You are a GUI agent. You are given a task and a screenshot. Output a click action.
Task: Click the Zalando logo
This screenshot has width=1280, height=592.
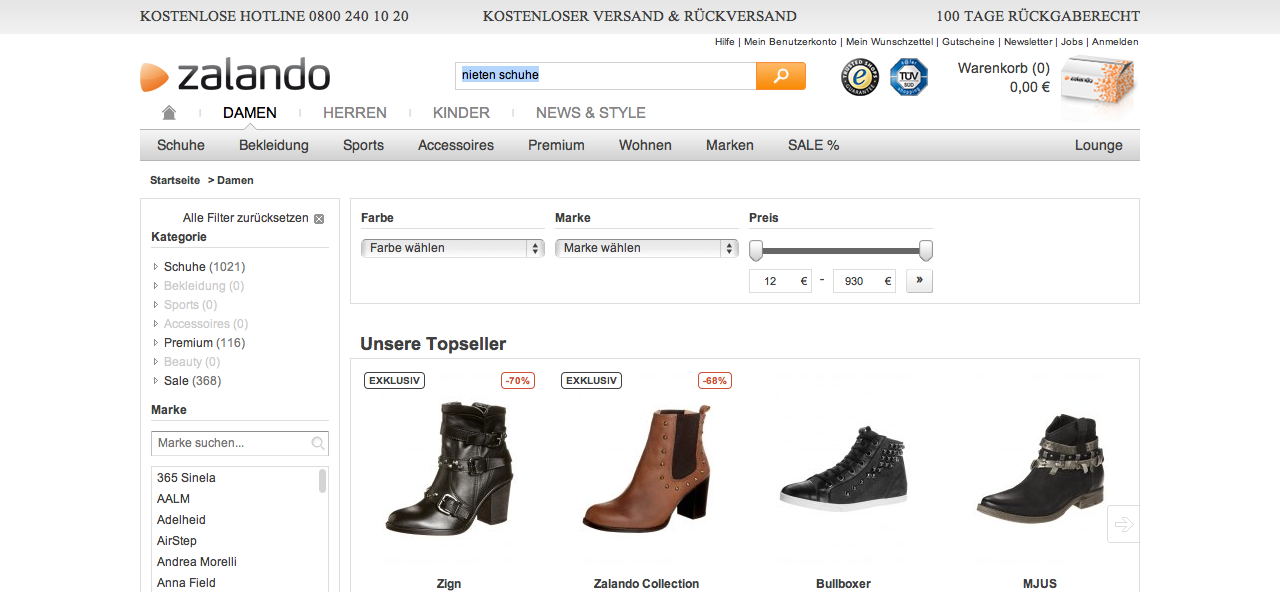coord(235,76)
